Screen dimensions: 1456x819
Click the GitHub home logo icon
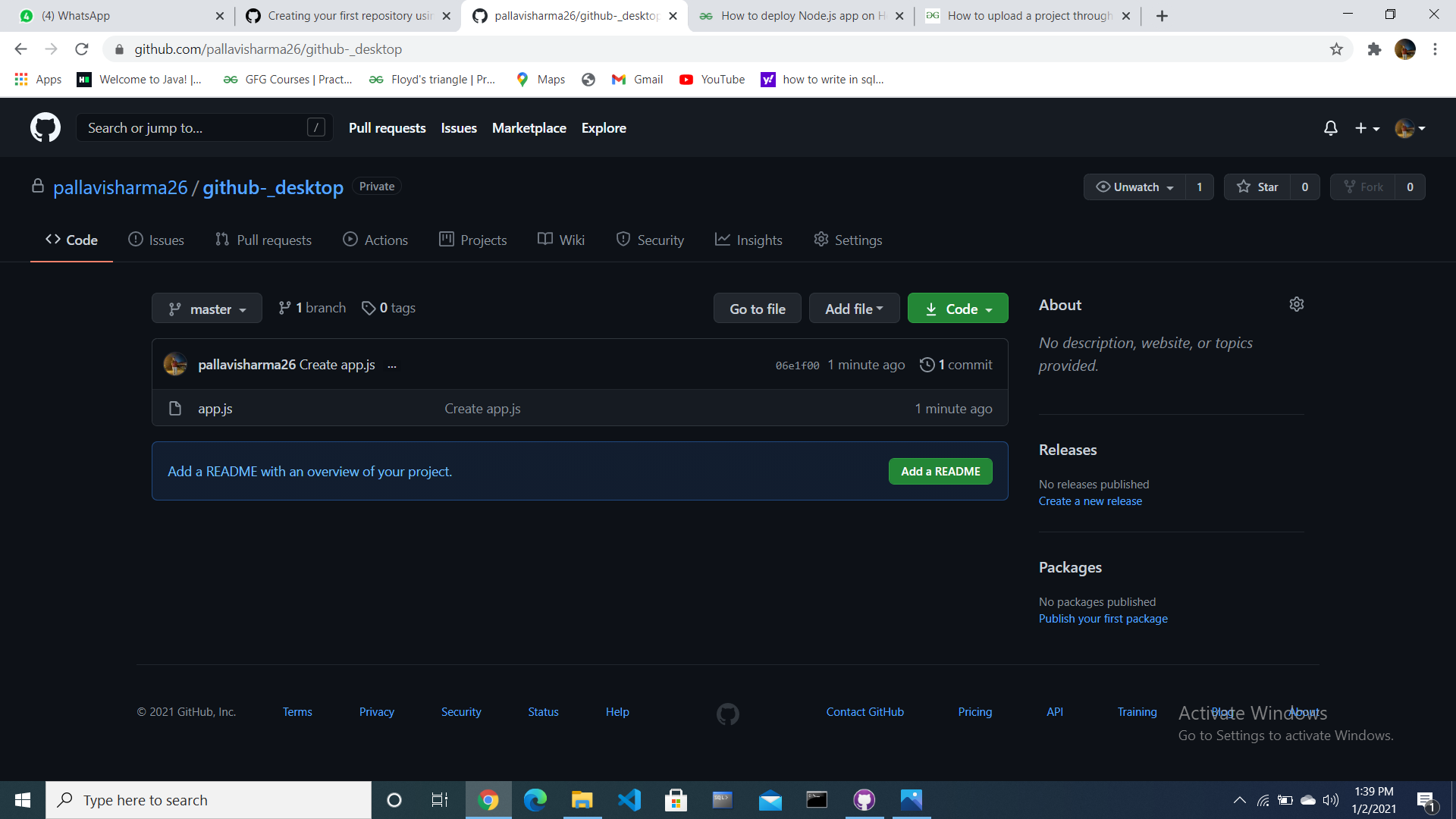point(46,127)
